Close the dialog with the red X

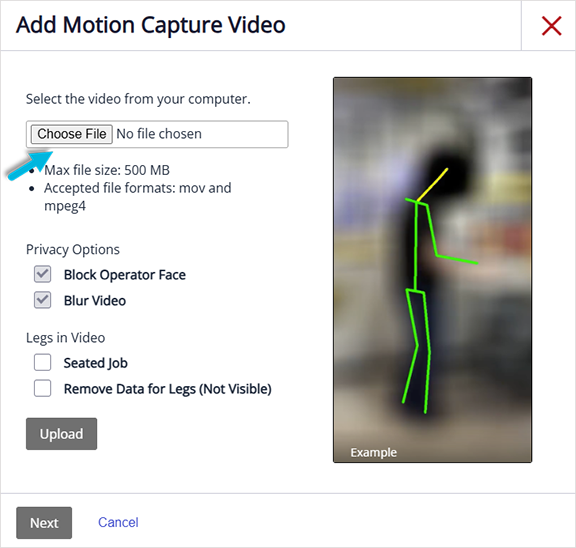[x=551, y=26]
